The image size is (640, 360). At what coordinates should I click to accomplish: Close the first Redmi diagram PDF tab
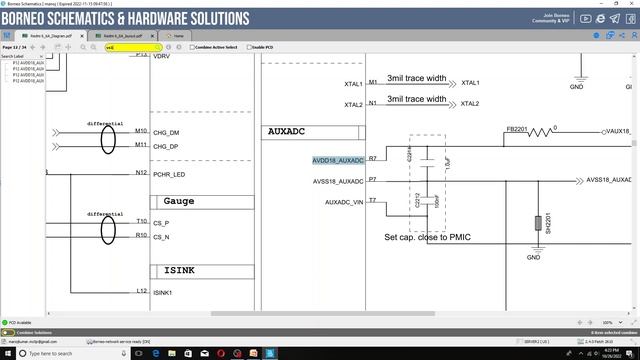[82, 36]
